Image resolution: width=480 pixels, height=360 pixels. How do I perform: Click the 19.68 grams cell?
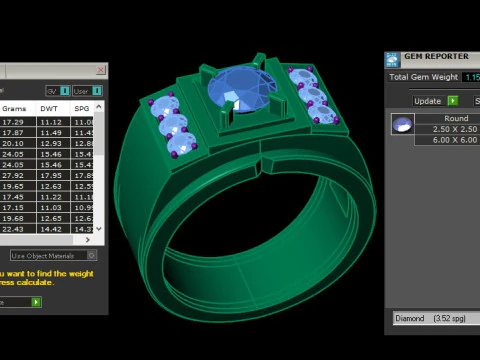click(17, 218)
